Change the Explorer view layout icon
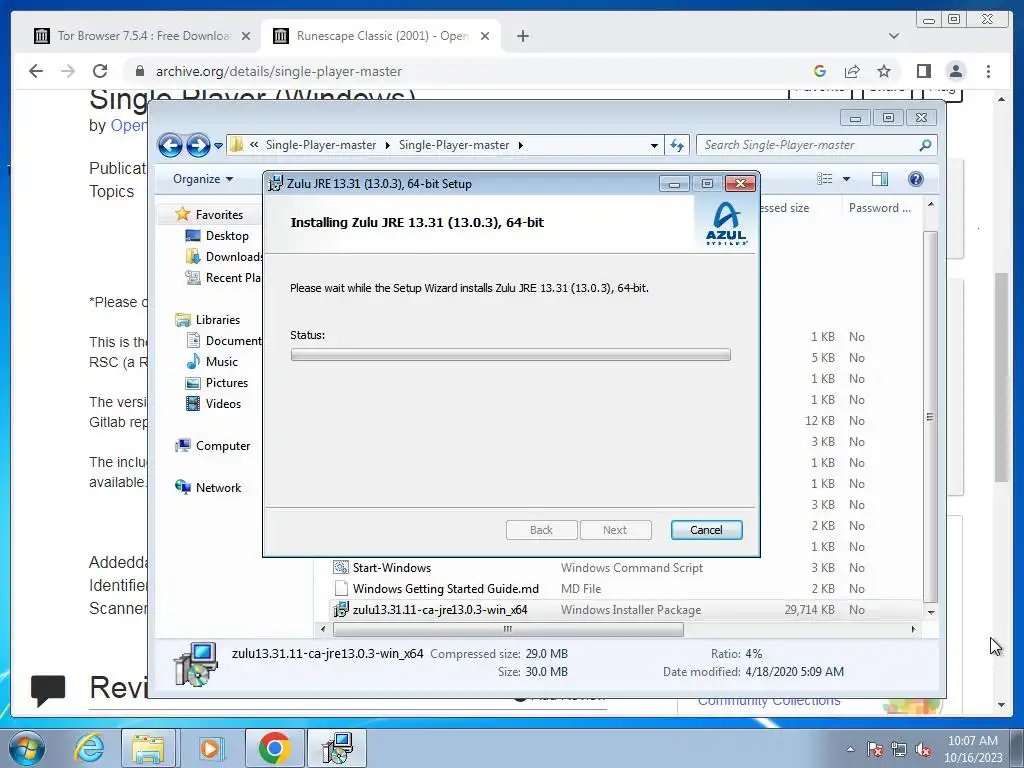Screen dimensions: 1024x768 point(825,179)
